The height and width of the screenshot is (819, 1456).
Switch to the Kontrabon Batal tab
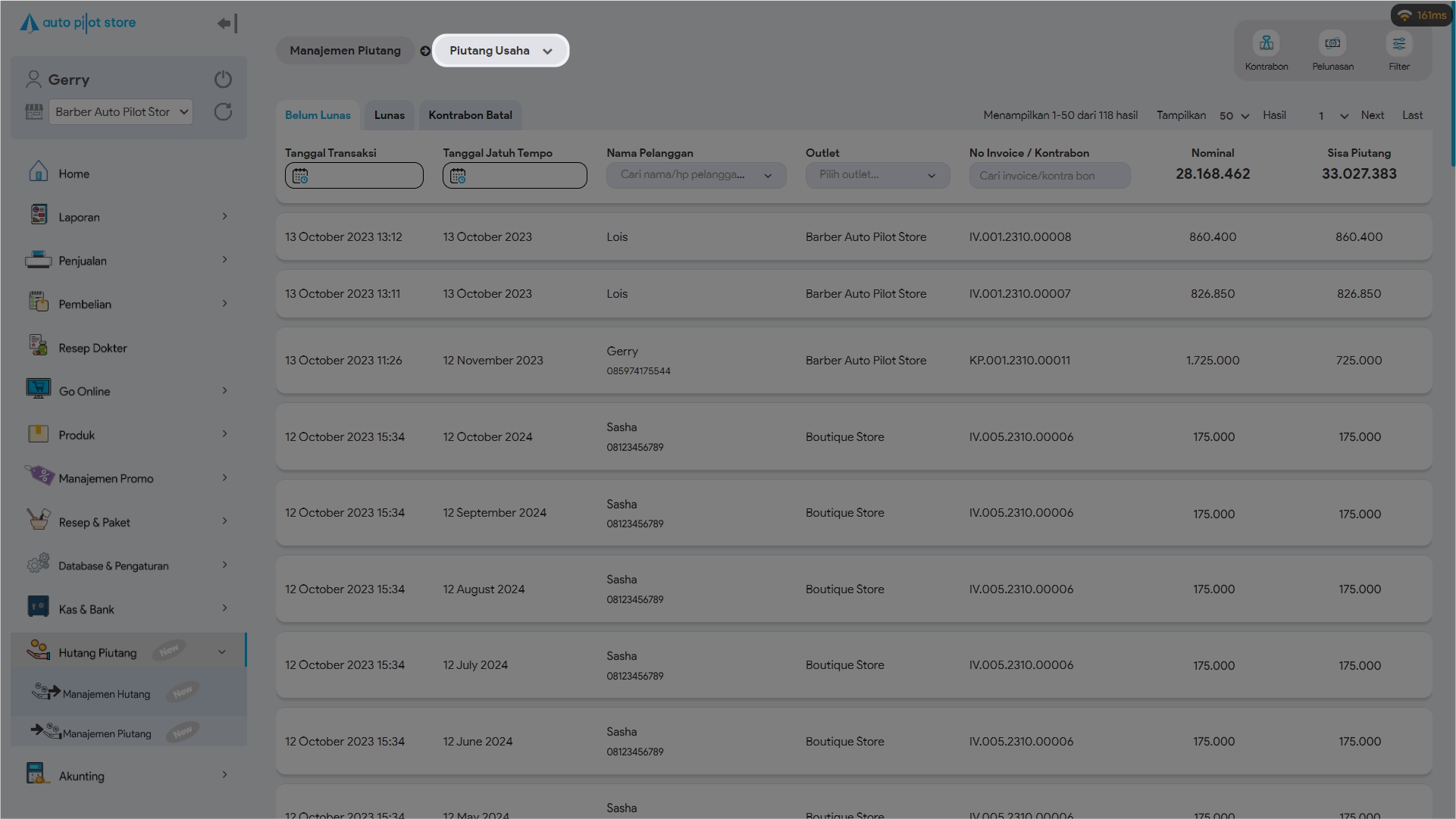pos(470,115)
